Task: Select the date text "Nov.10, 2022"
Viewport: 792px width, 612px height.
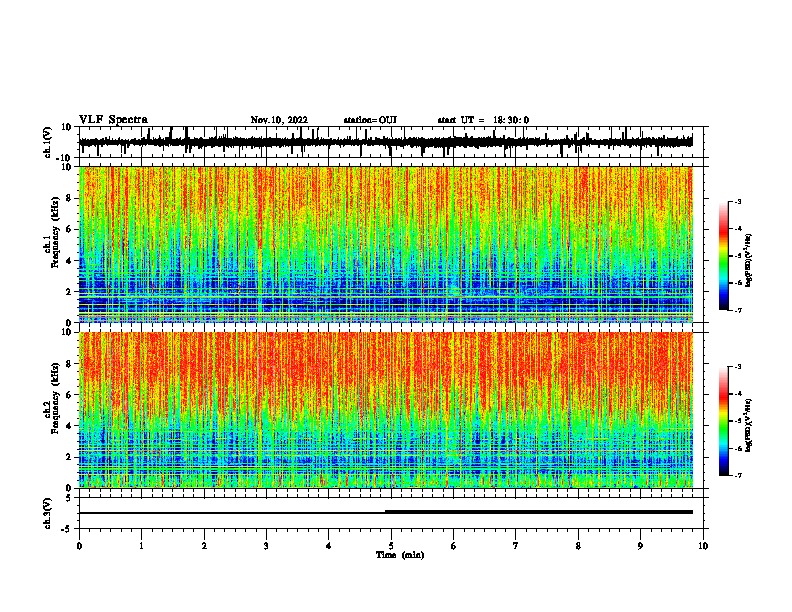Action: [x=279, y=120]
